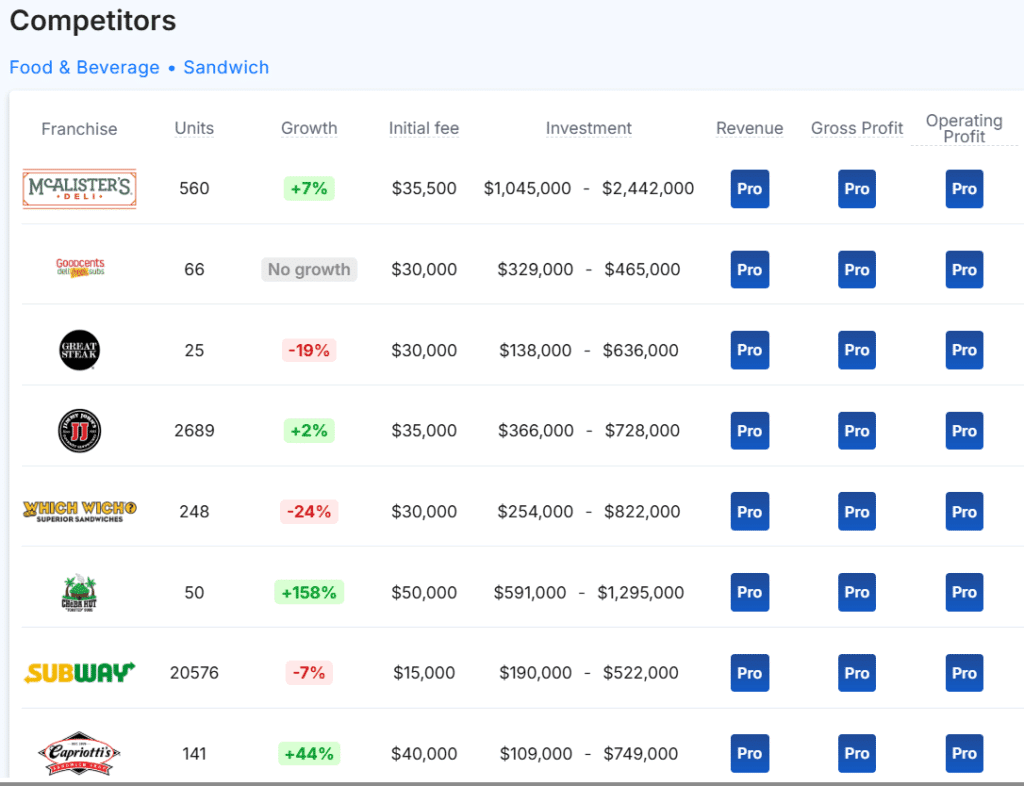Viewport: 1024px width, 786px height.
Task: Click the $40,000 initial fee value
Action: pyautogui.click(x=424, y=753)
